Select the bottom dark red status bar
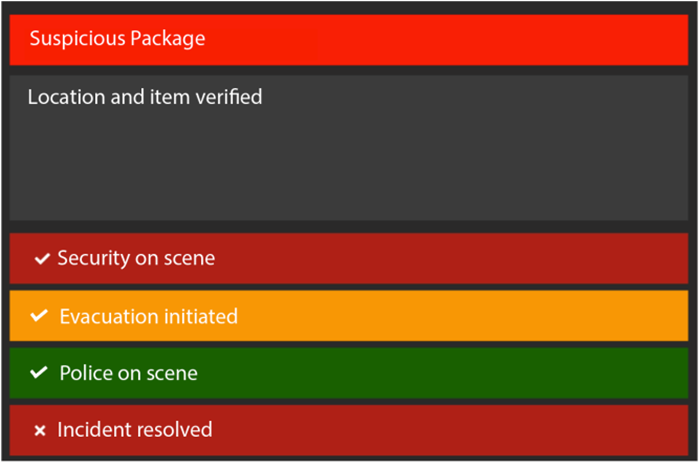The width and height of the screenshot is (700, 465). [349, 430]
